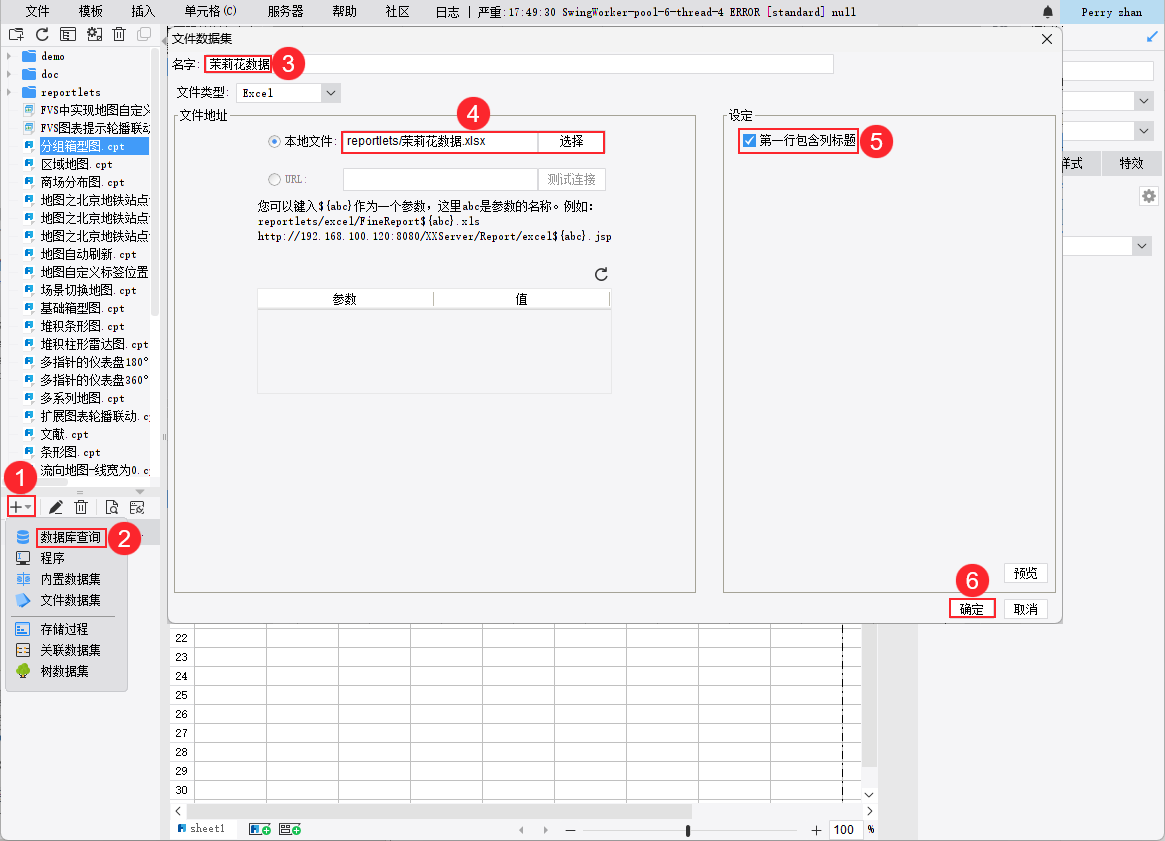Click the 确定 button
This screenshot has width=1165, height=841.
click(972, 609)
